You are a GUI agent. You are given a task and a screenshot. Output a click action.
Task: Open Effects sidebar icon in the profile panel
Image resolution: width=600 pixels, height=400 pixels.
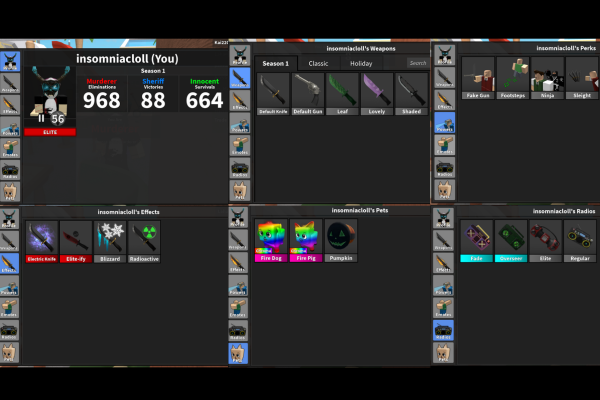tap(10, 105)
